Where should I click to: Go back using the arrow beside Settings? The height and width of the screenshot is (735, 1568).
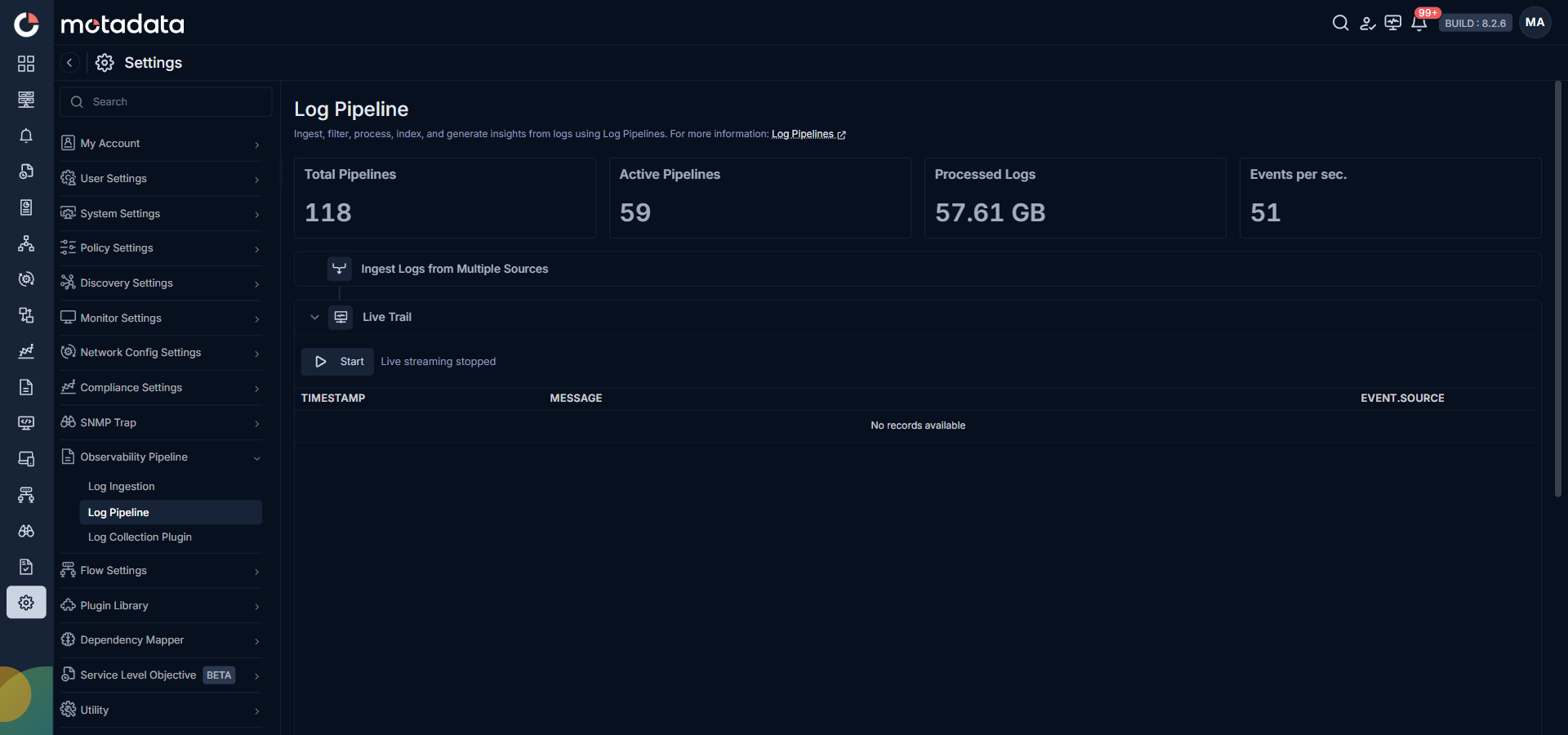click(69, 63)
